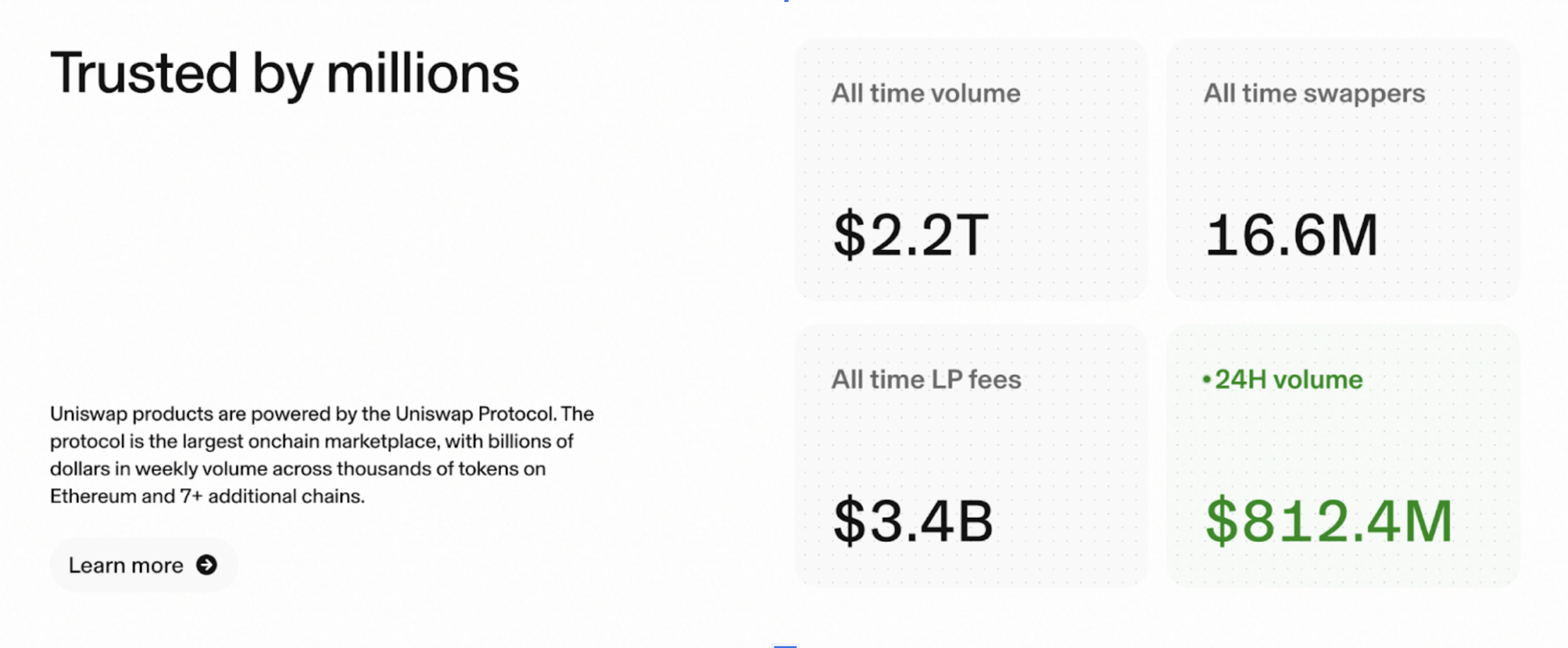Click the Learn more button

144,565
